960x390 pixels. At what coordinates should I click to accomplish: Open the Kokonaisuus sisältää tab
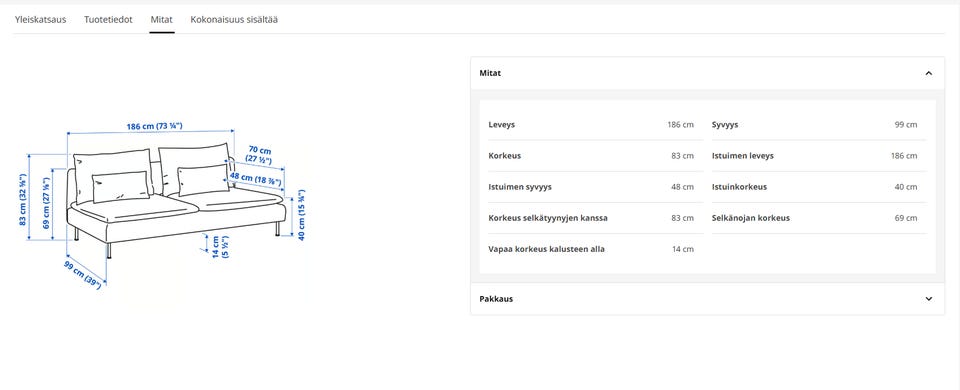pyautogui.click(x=234, y=20)
